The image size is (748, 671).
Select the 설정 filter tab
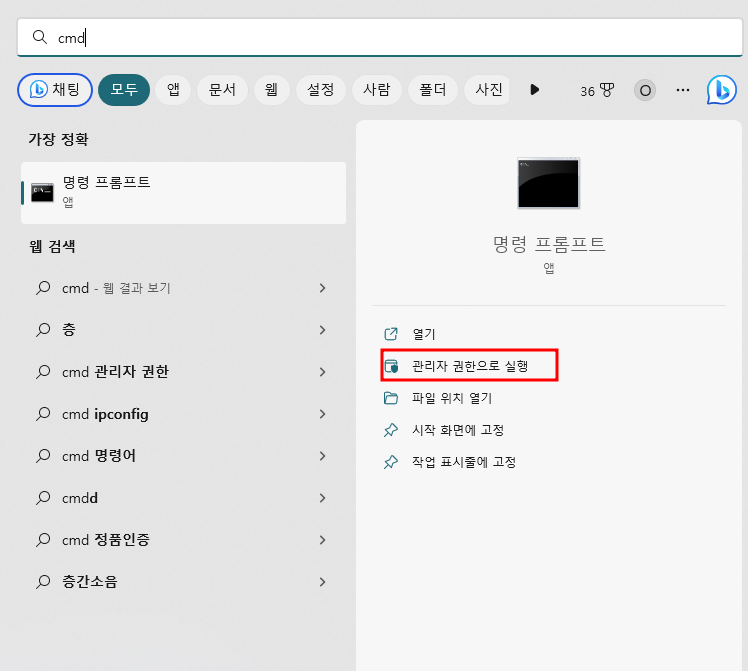click(x=321, y=90)
